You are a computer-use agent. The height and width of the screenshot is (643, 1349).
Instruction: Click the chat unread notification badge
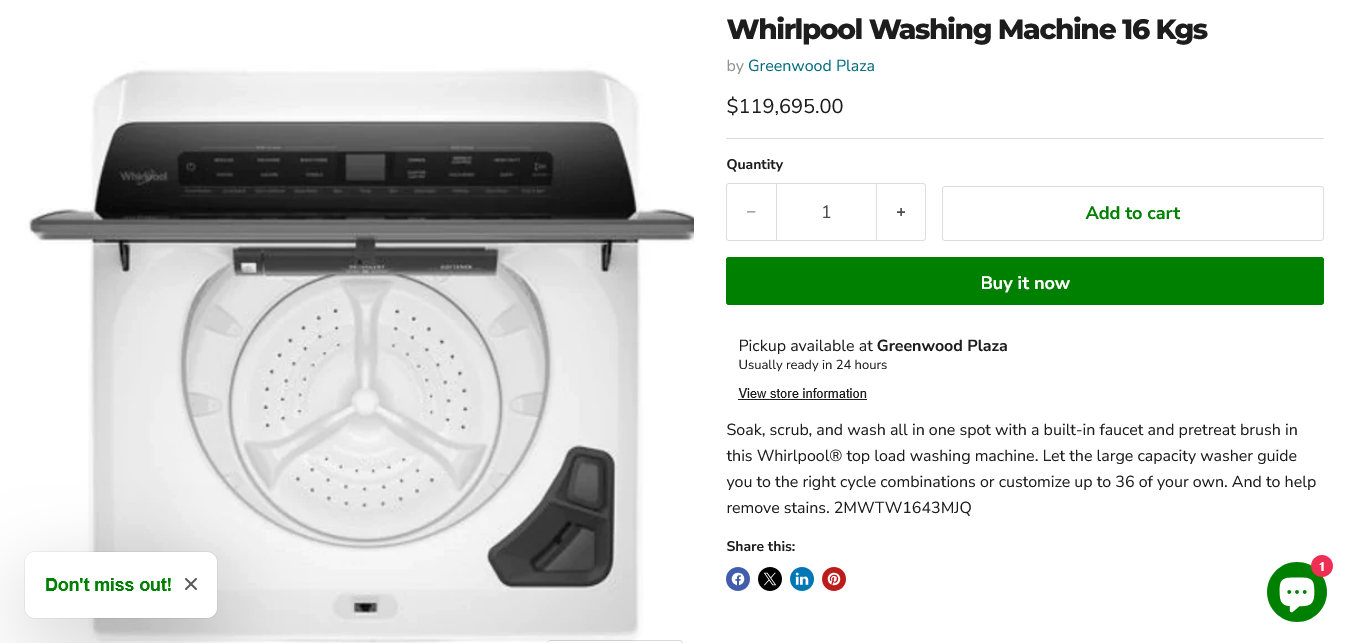pyautogui.click(x=1322, y=567)
